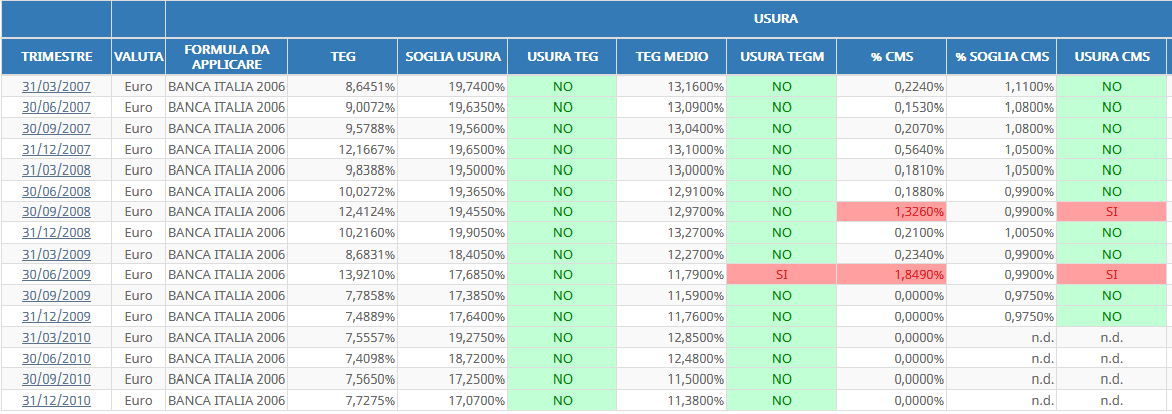
Task: Open the 30/09/2010 quarter link
Action: coord(56,380)
